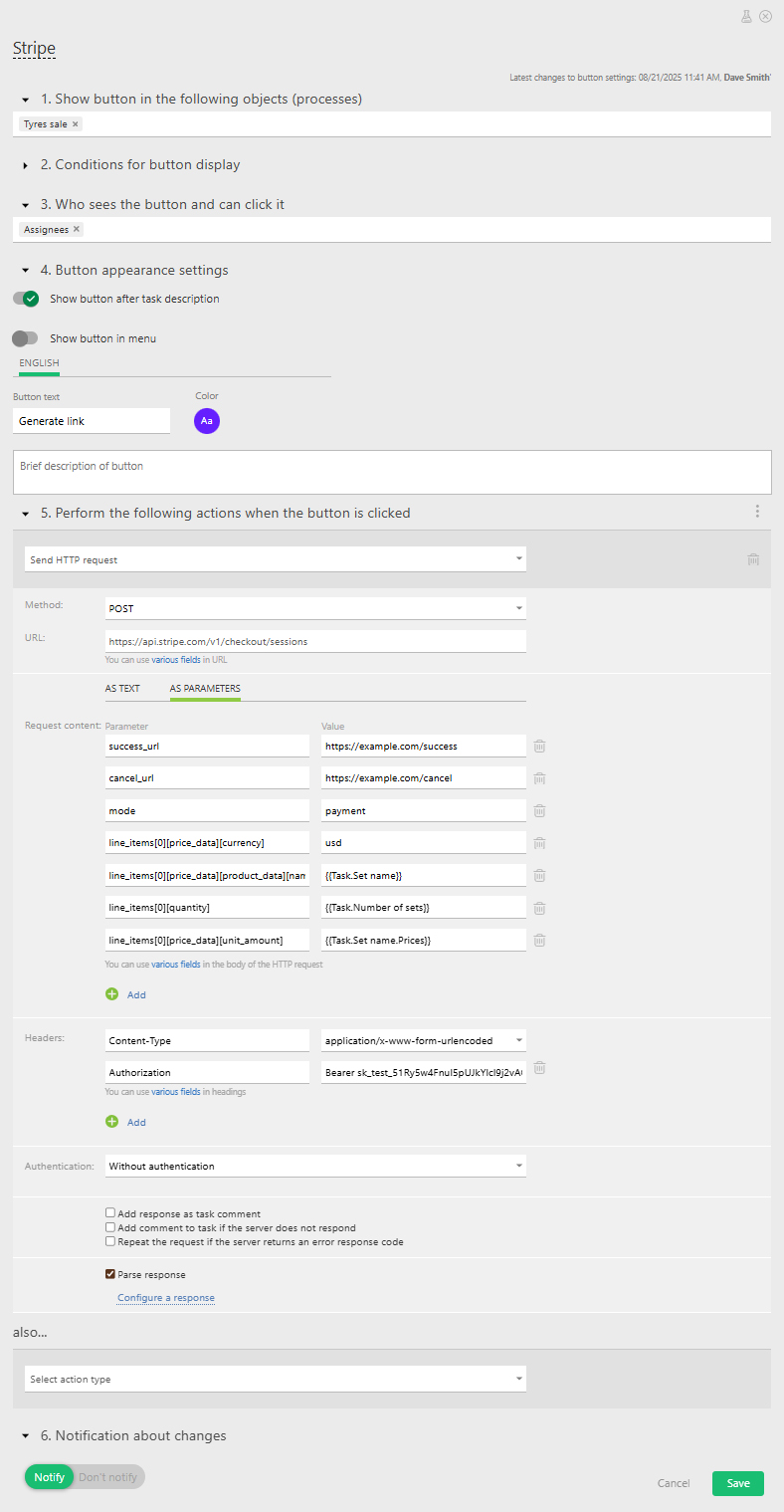
Task: Click the usd currency value field
Action: pyautogui.click(x=424, y=843)
